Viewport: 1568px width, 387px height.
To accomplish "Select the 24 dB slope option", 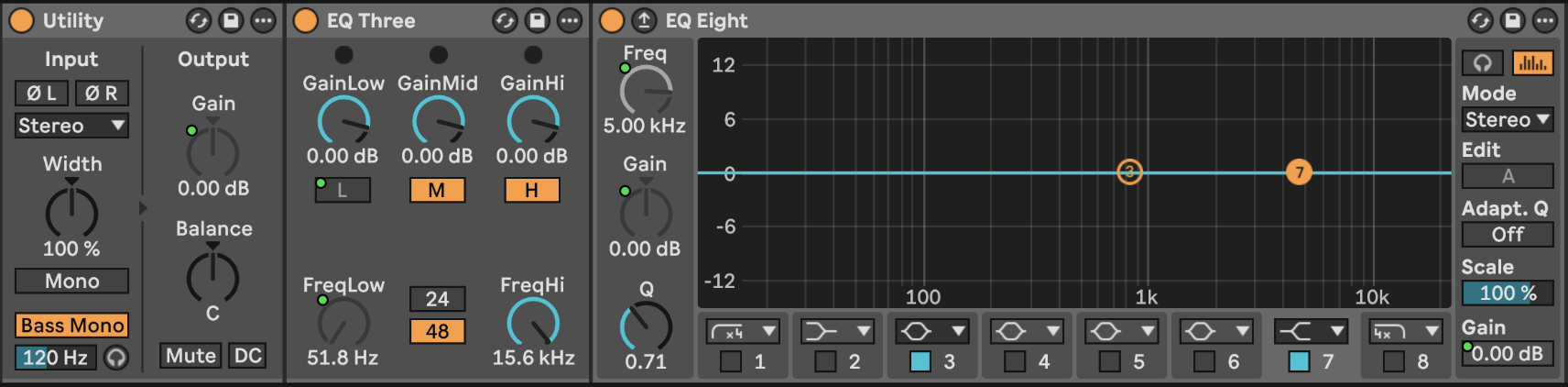I will pyautogui.click(x=437, y=299).
